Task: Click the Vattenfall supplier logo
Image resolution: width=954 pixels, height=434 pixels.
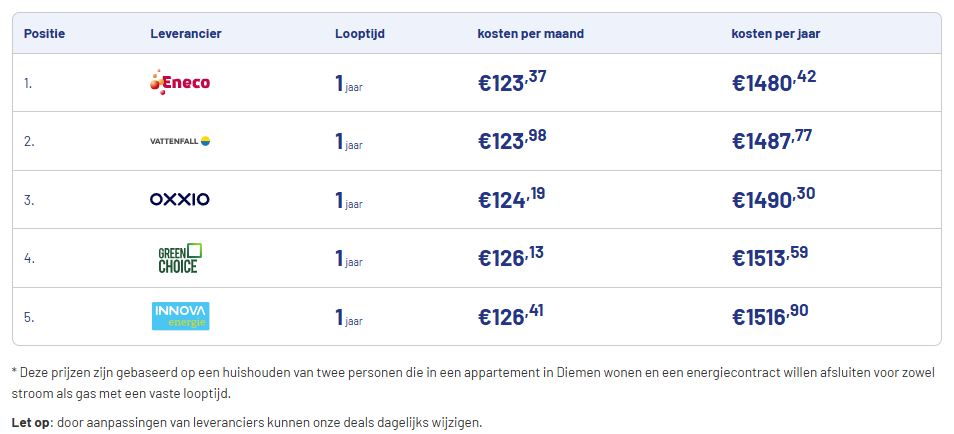Action: [x=180, y=141]
